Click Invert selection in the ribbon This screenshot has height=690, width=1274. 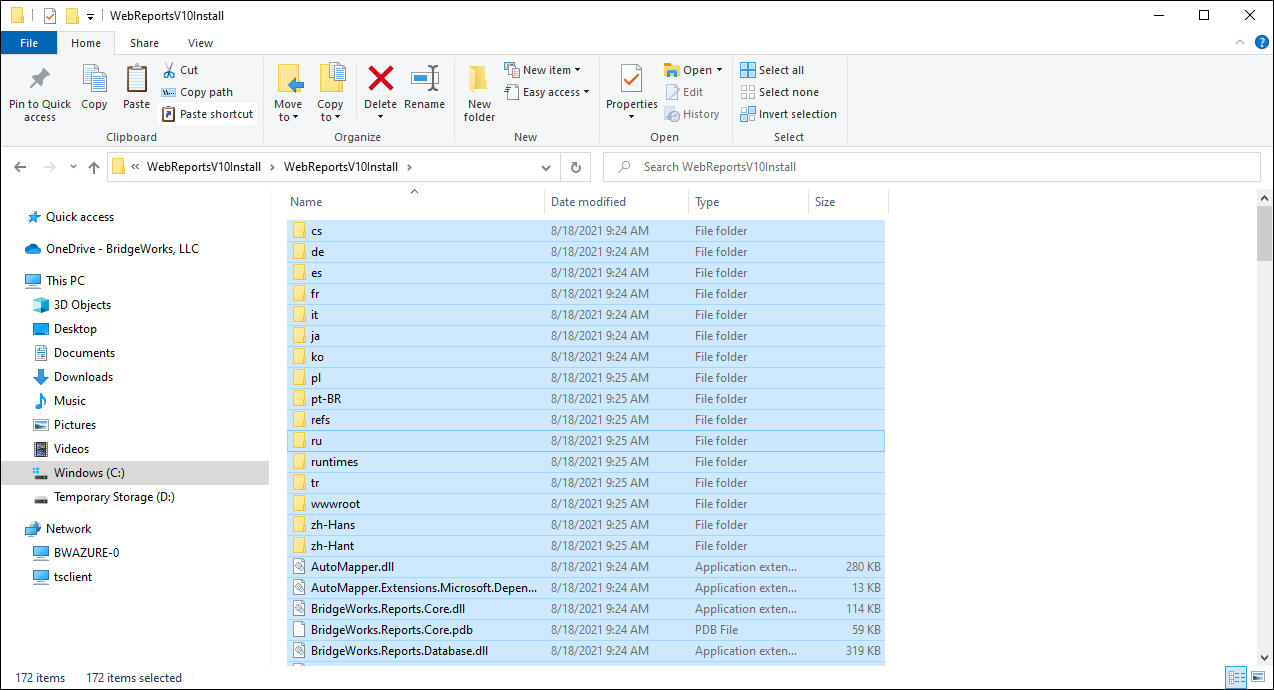point(788,113)
